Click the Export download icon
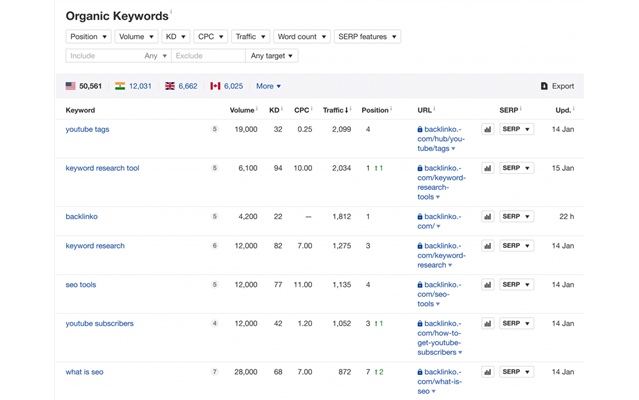639x400 pixels. click(544, 87)
